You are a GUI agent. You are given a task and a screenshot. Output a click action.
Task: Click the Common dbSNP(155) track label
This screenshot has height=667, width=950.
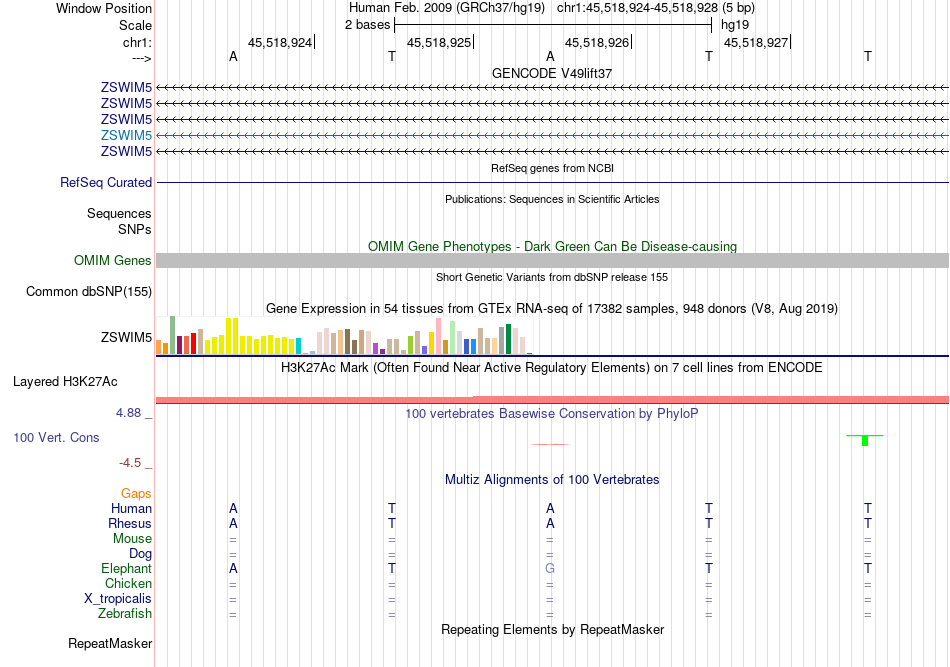(x=88, y=291)
